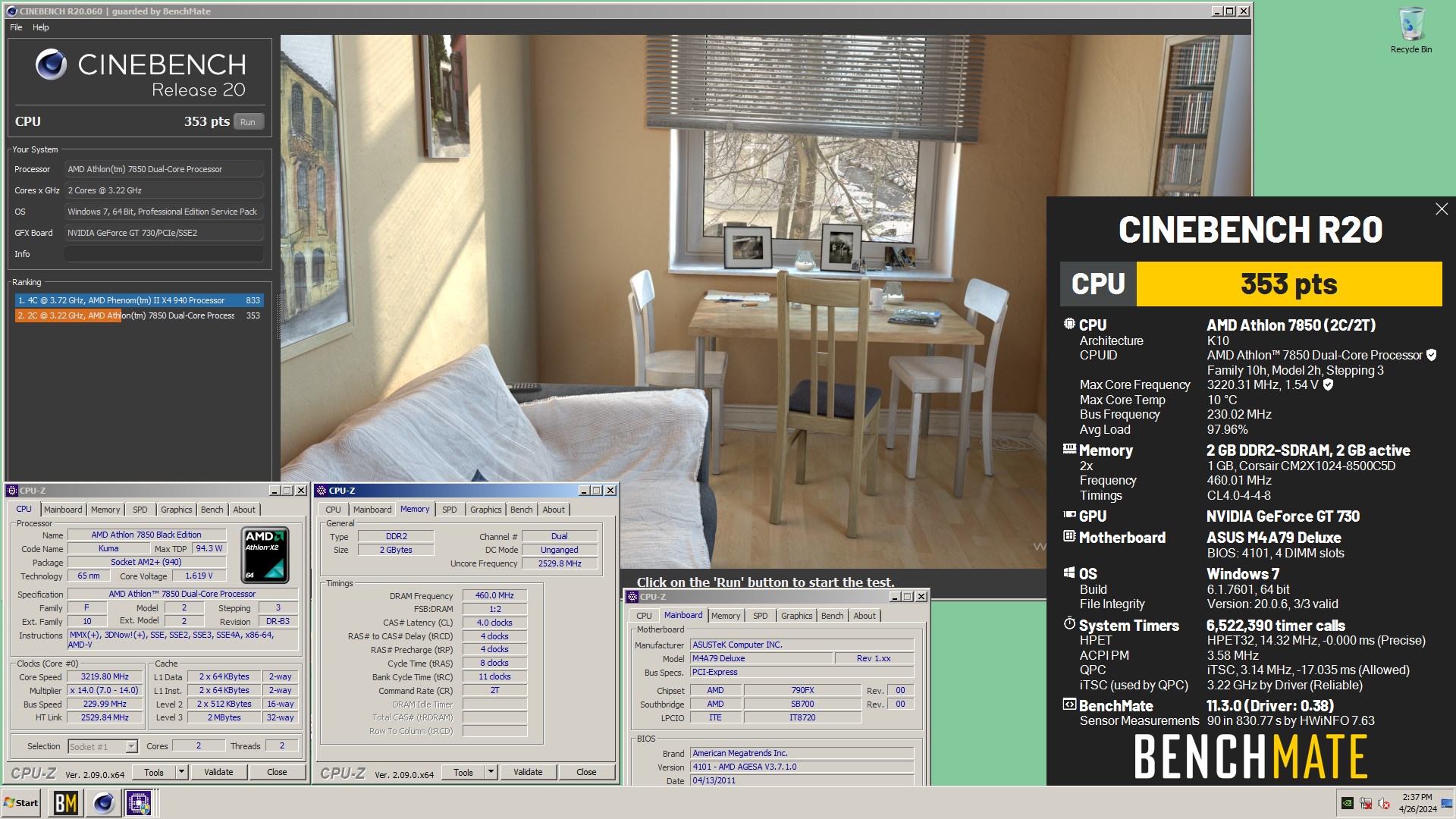Open the Recycle Bin desktop icon

(x=1410, y=30)
